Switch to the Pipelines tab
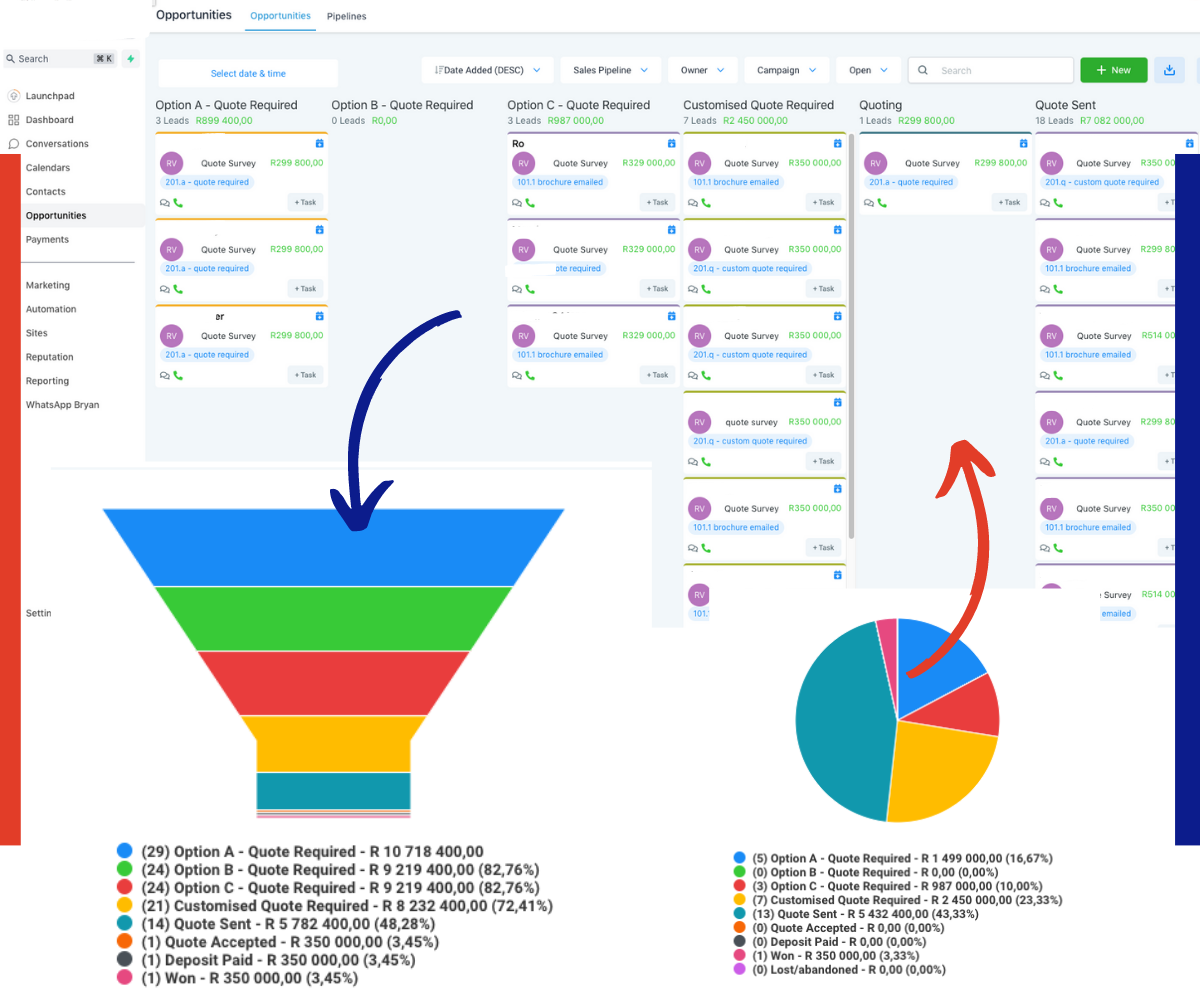This screenshot has width=1200, height=1000. click(346, 17)
